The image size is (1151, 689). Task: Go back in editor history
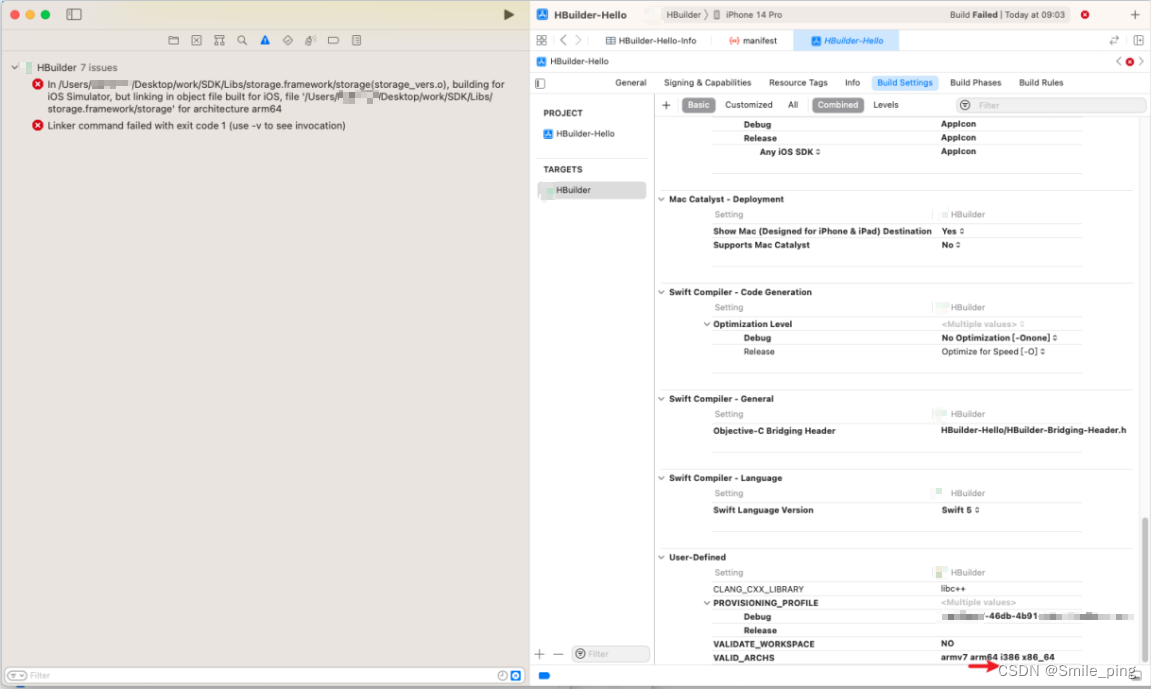(x=563, y=40)
